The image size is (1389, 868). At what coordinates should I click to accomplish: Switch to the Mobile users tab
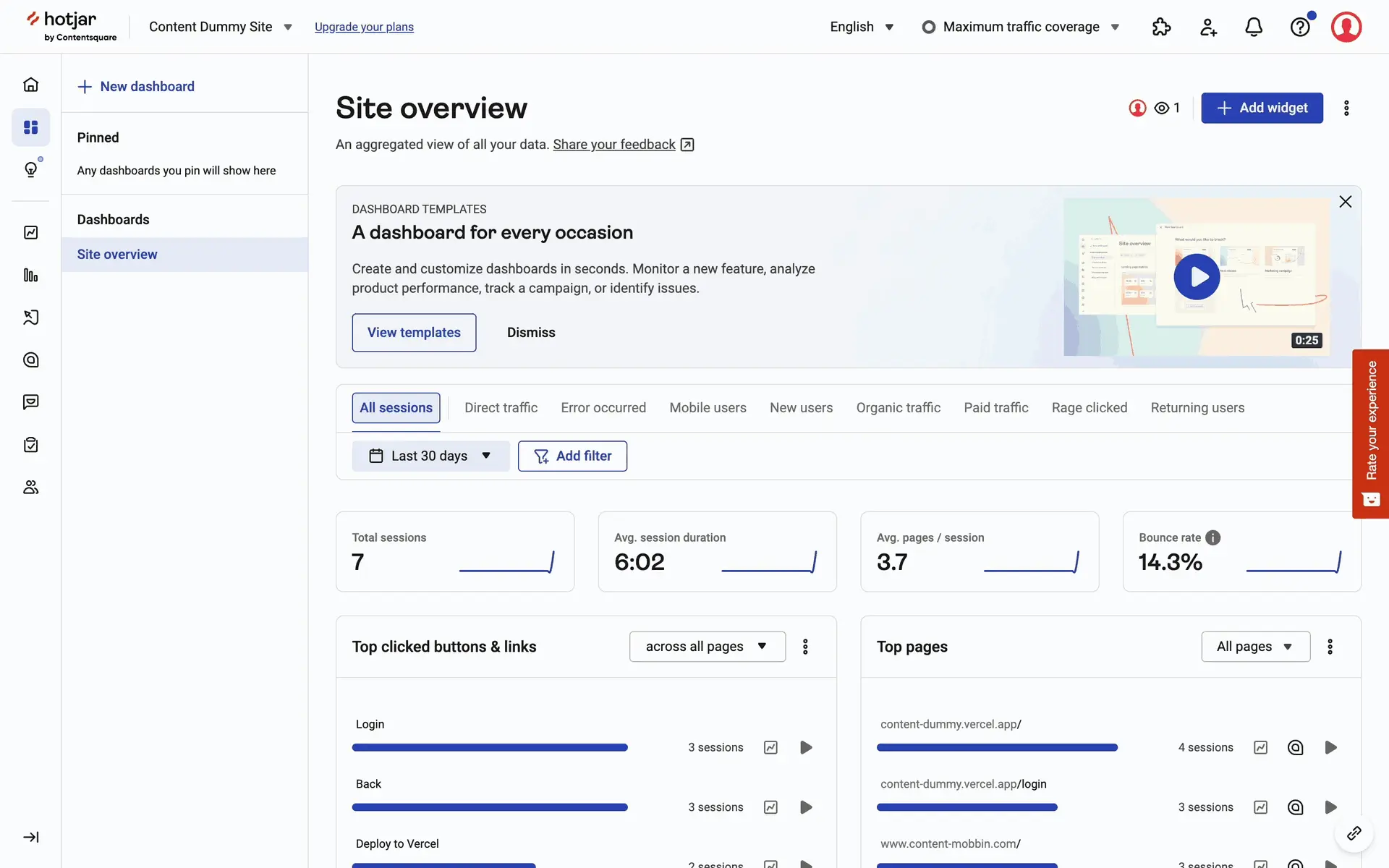pyautogui.click(x=708, y=408)
